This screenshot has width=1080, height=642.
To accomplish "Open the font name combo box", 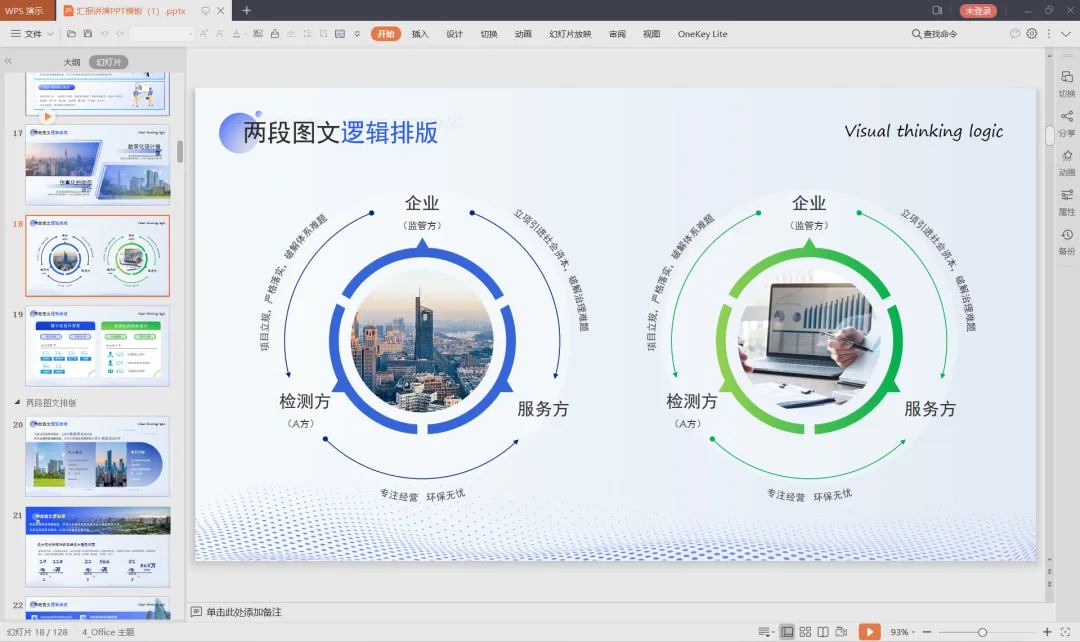I will point(162,34).
